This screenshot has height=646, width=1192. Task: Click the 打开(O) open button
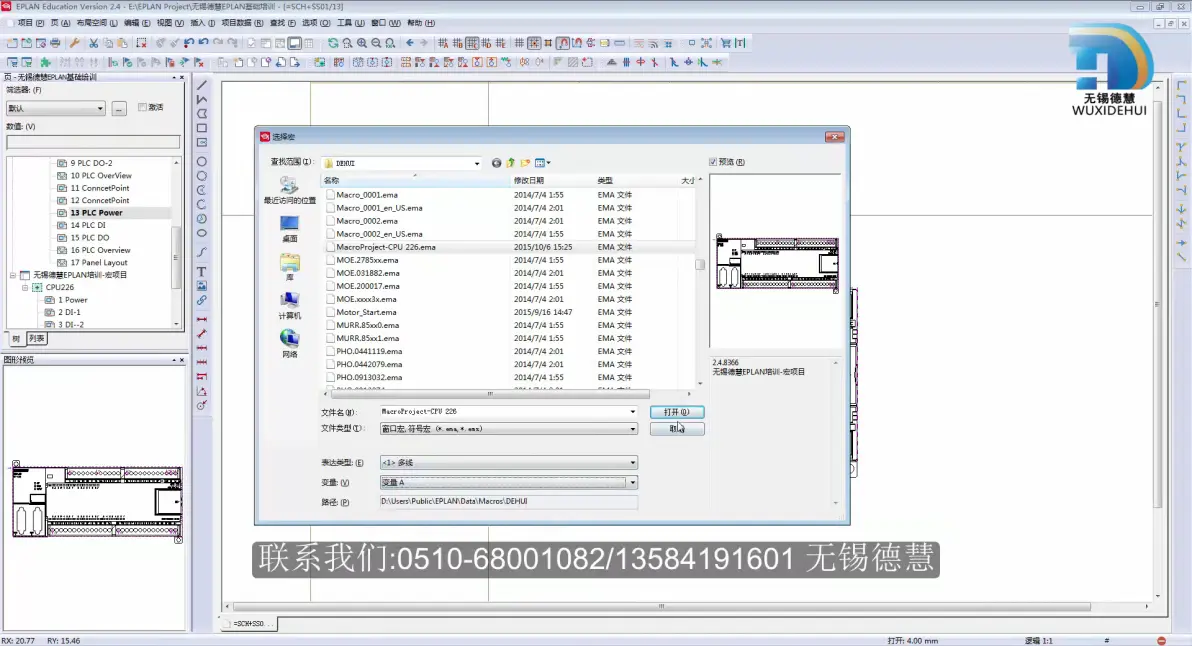click(677, 412)
